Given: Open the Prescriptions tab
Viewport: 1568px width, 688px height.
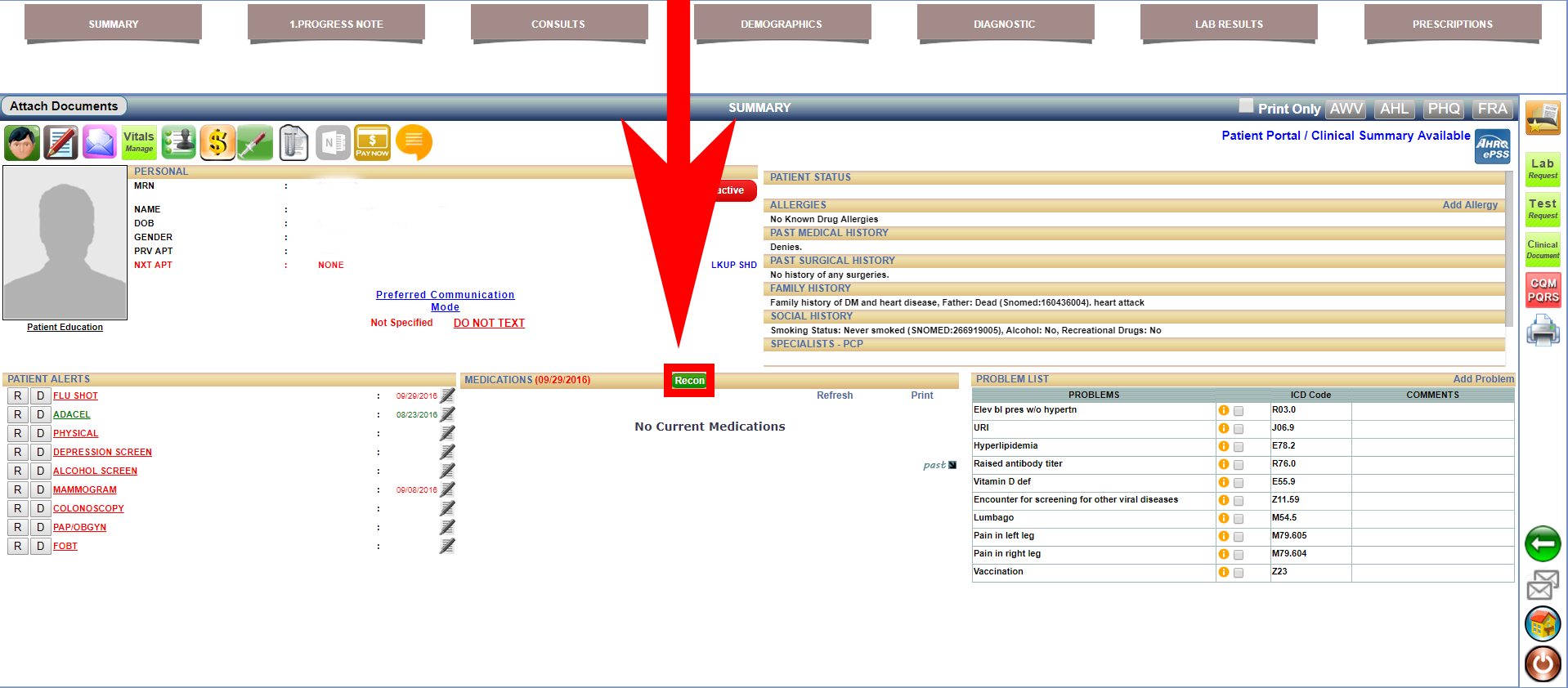Looking at the screenshot, I should tap(1452, 25).
